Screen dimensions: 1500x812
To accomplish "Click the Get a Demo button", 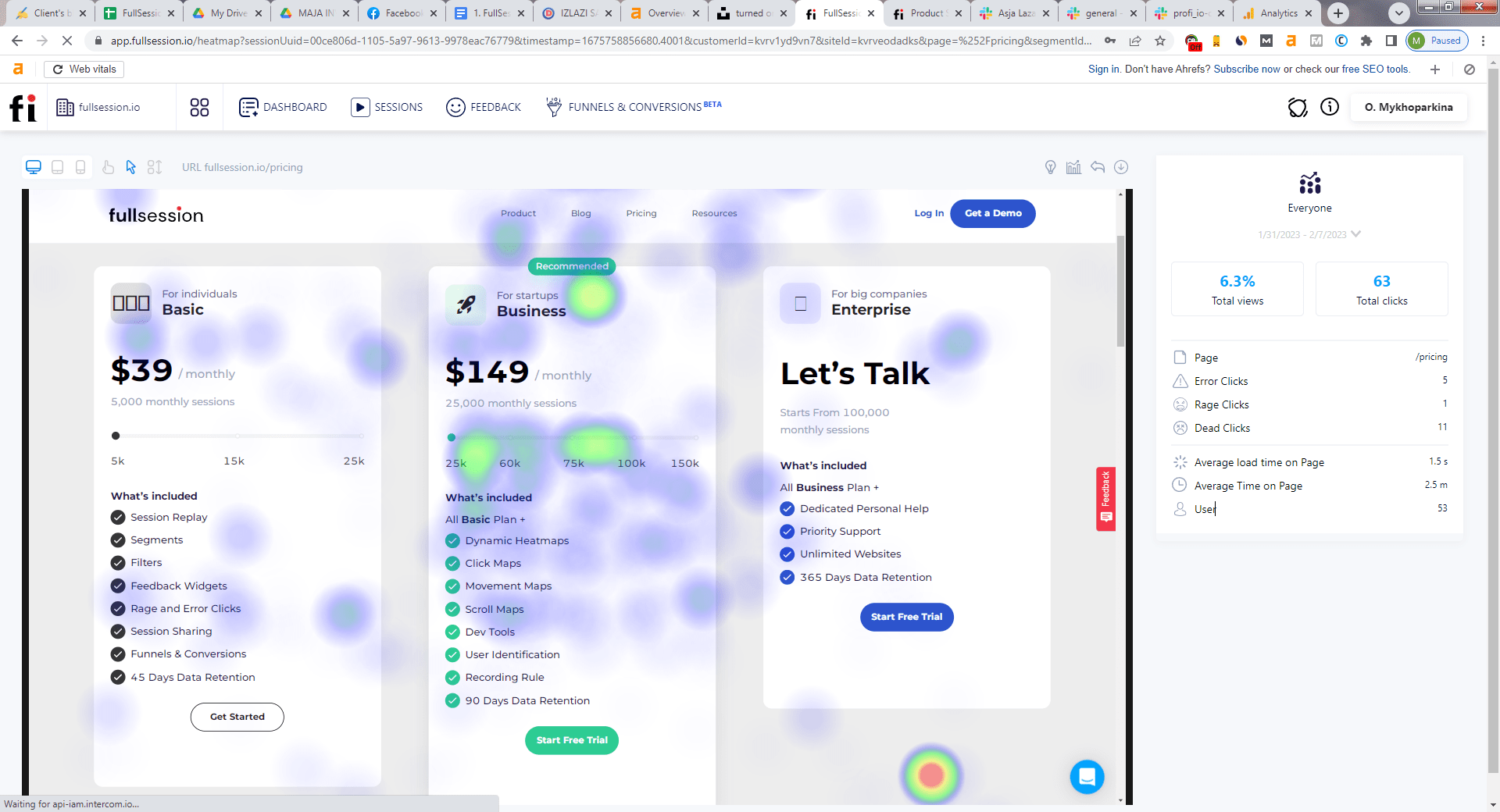I will [993, 213].
